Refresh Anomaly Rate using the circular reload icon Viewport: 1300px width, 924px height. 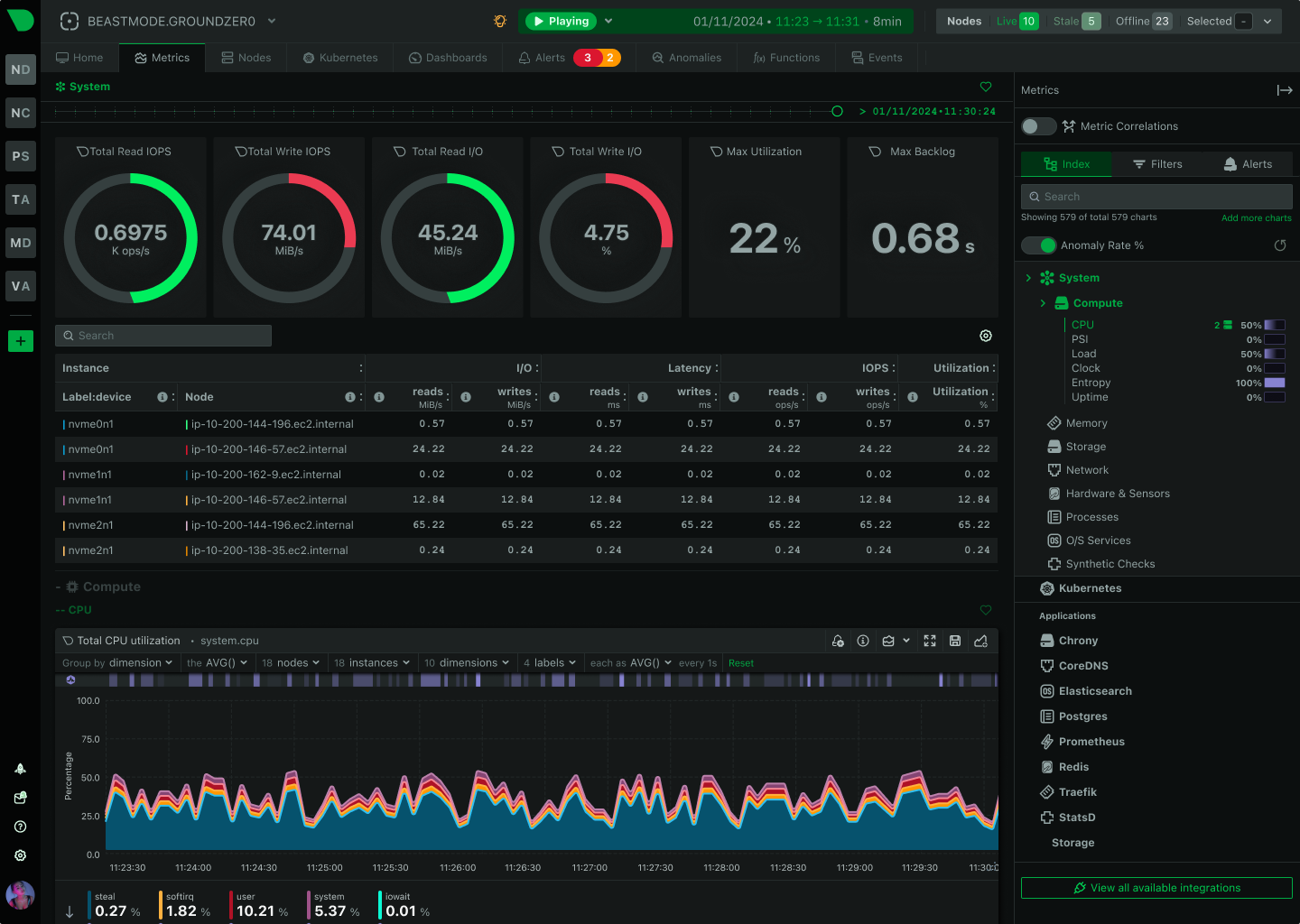click(1279, 245)
